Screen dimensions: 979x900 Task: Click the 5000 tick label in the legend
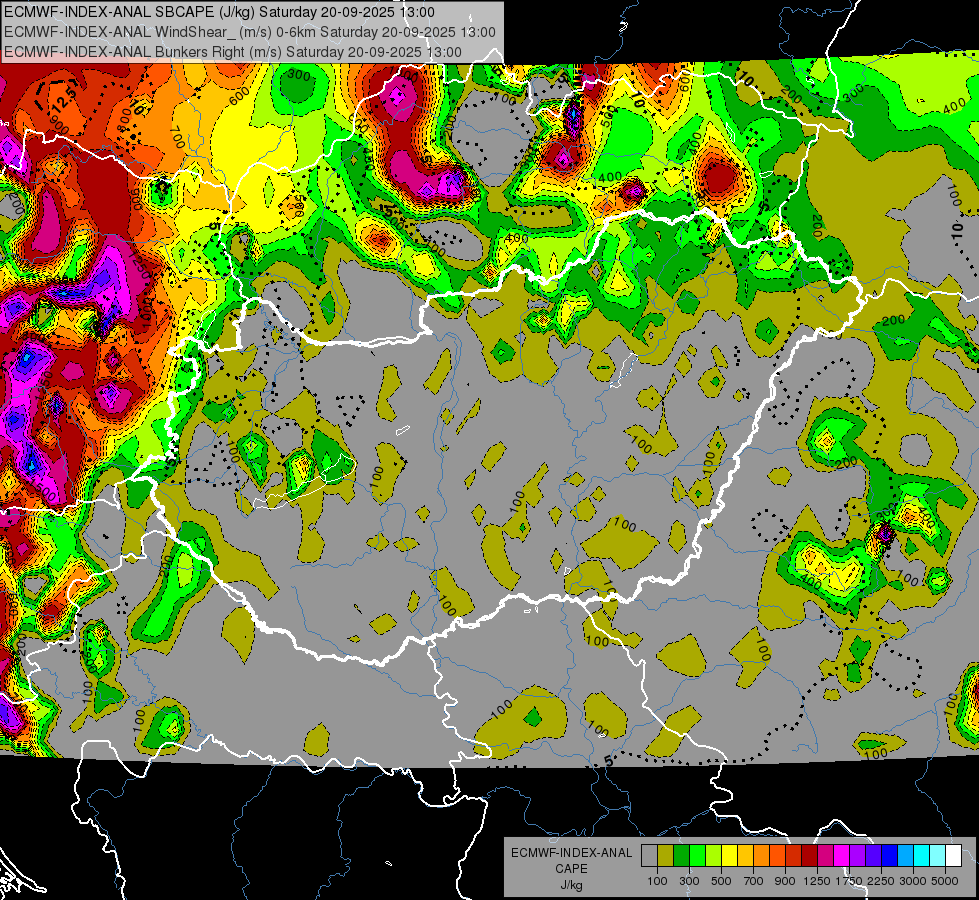click(945, 881)
